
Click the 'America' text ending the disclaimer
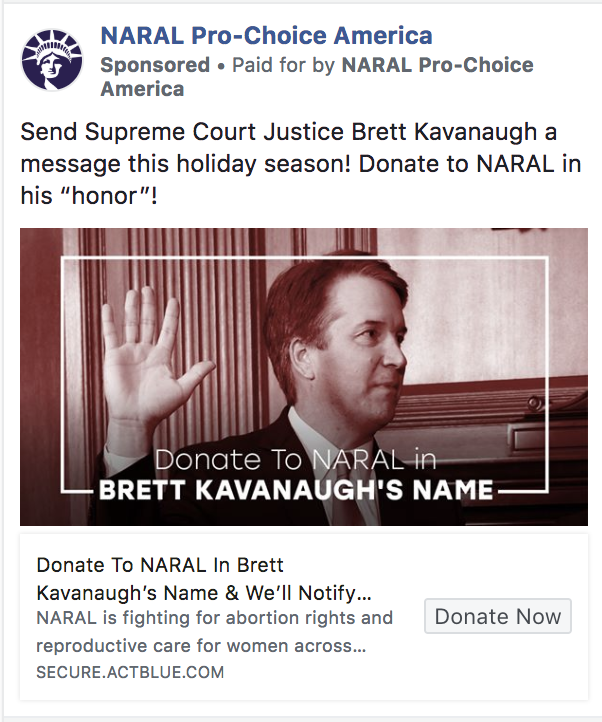142,89
